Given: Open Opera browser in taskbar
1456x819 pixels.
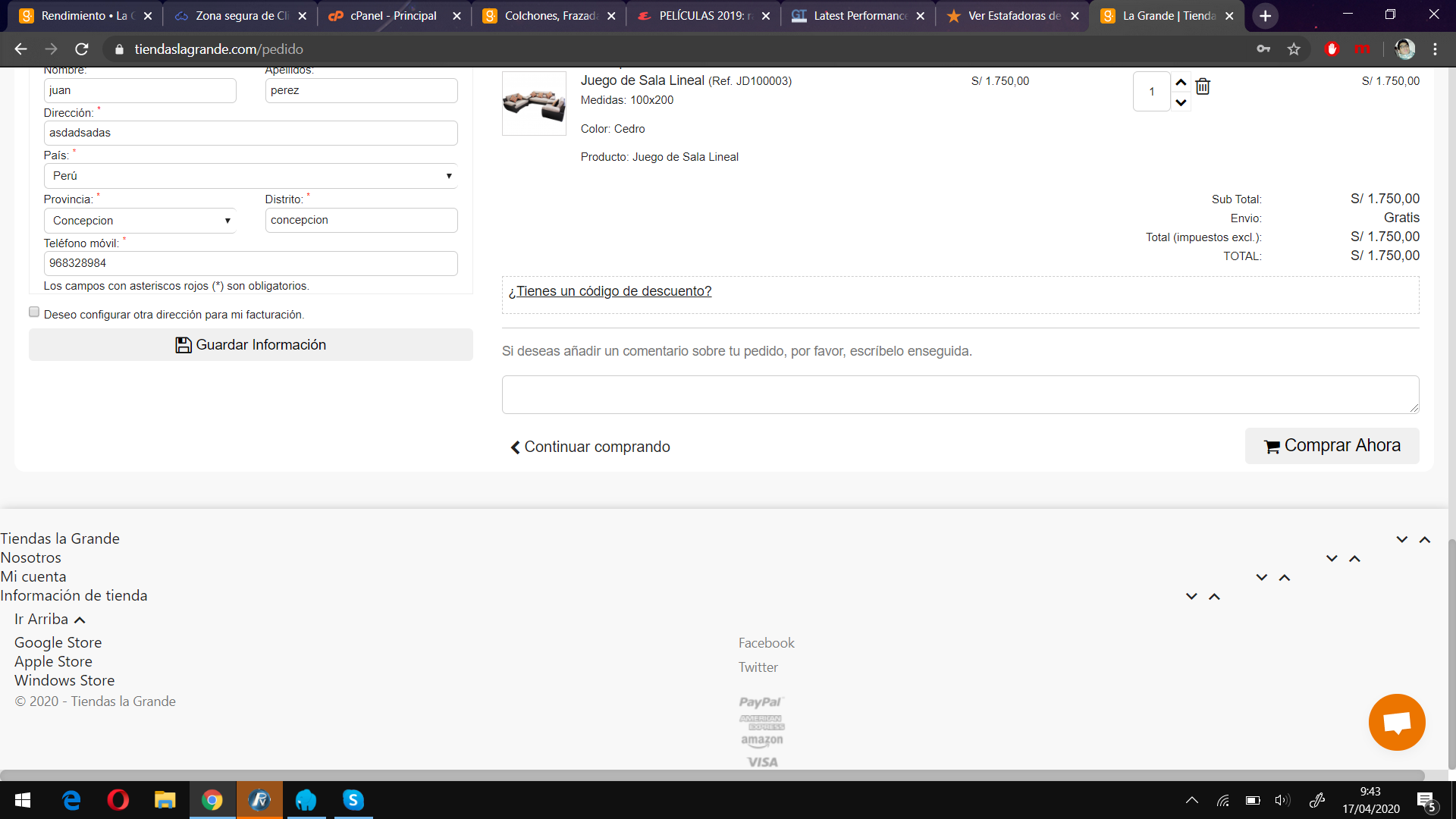Looking at the screenshot, I should click(x=118, y=800).
